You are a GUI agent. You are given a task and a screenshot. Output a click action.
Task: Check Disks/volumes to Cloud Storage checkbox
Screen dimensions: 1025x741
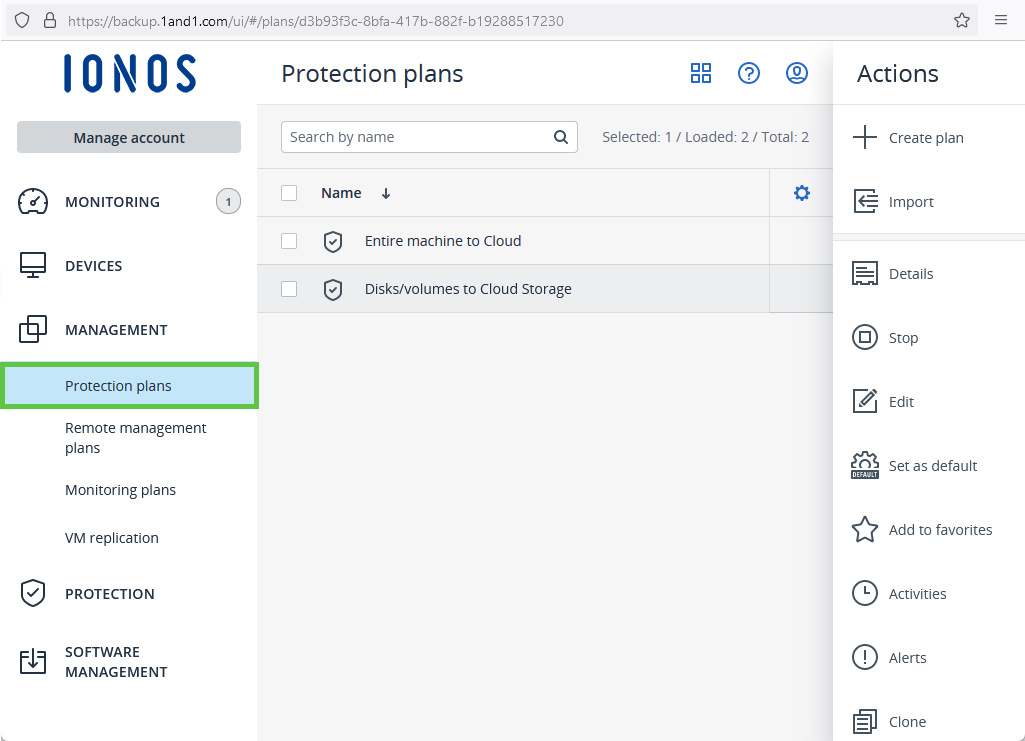[289, 289]
